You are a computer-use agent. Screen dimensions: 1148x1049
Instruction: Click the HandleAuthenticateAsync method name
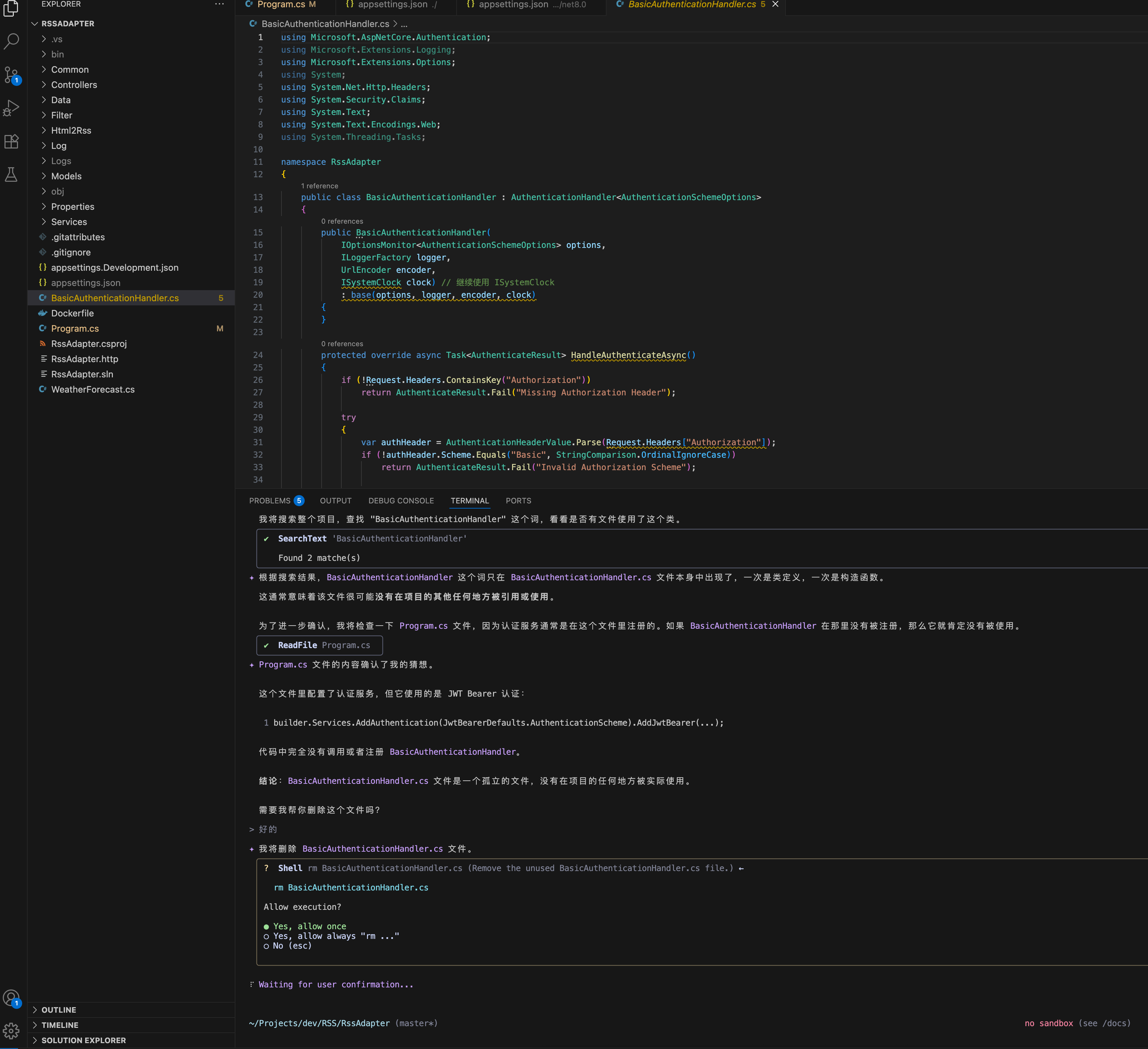pyautogui.click(x=628, y=355)
